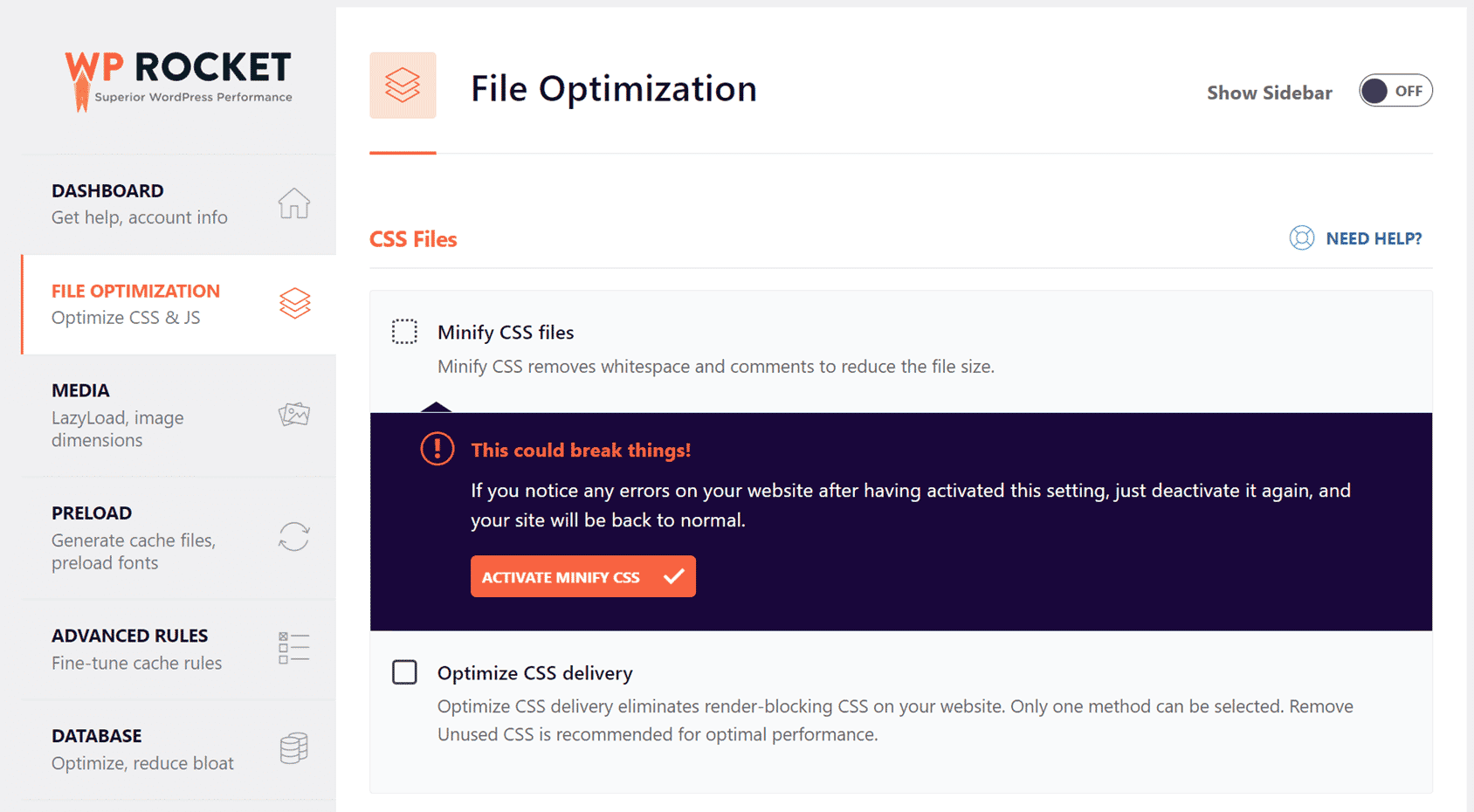Open the Need Help link
Viewport: 1474px width, 812px height.
point(1374,238)
